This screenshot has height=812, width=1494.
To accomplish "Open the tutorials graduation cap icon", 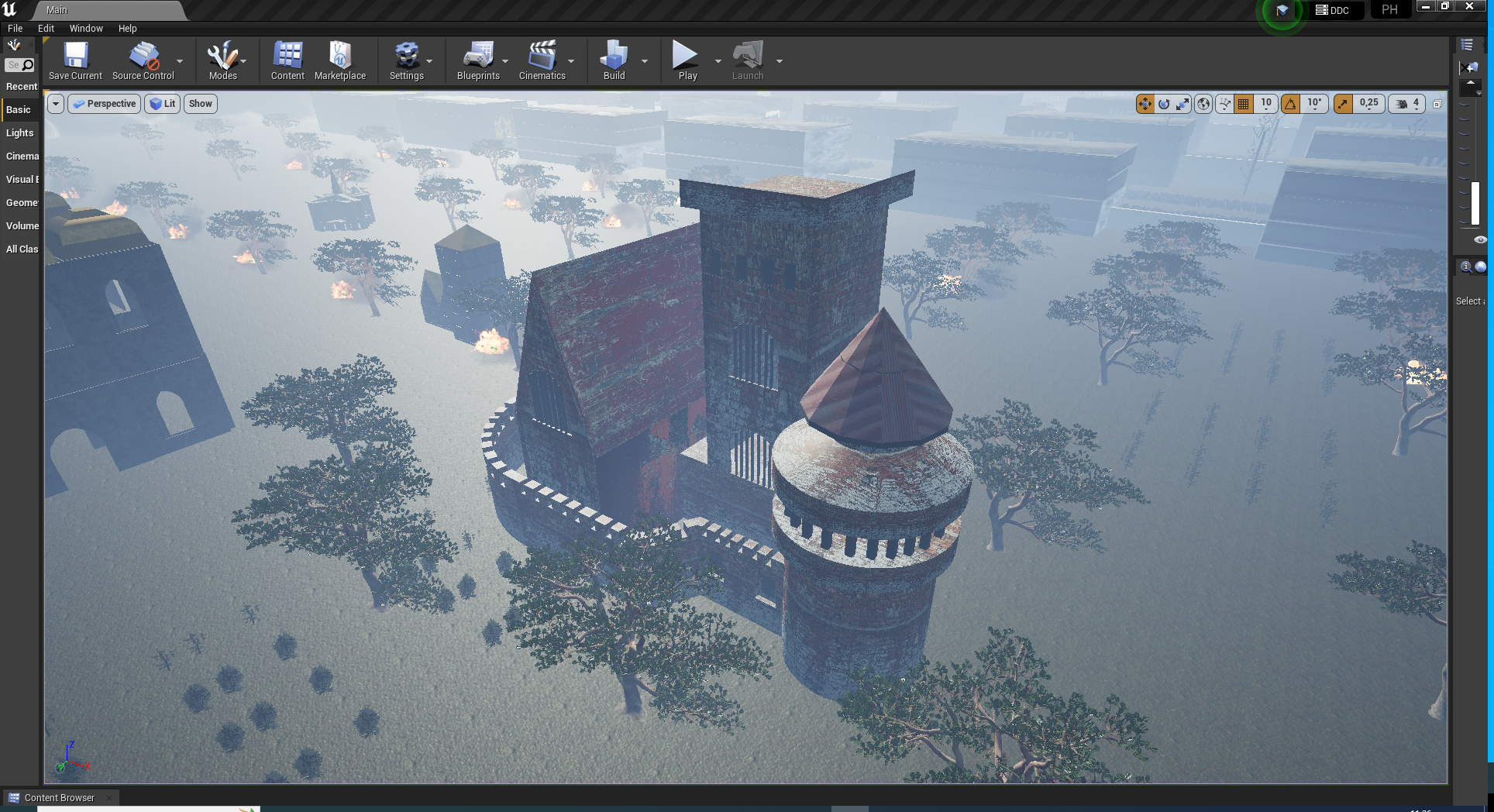I will pyautogui.click(x=1282, y=11).
